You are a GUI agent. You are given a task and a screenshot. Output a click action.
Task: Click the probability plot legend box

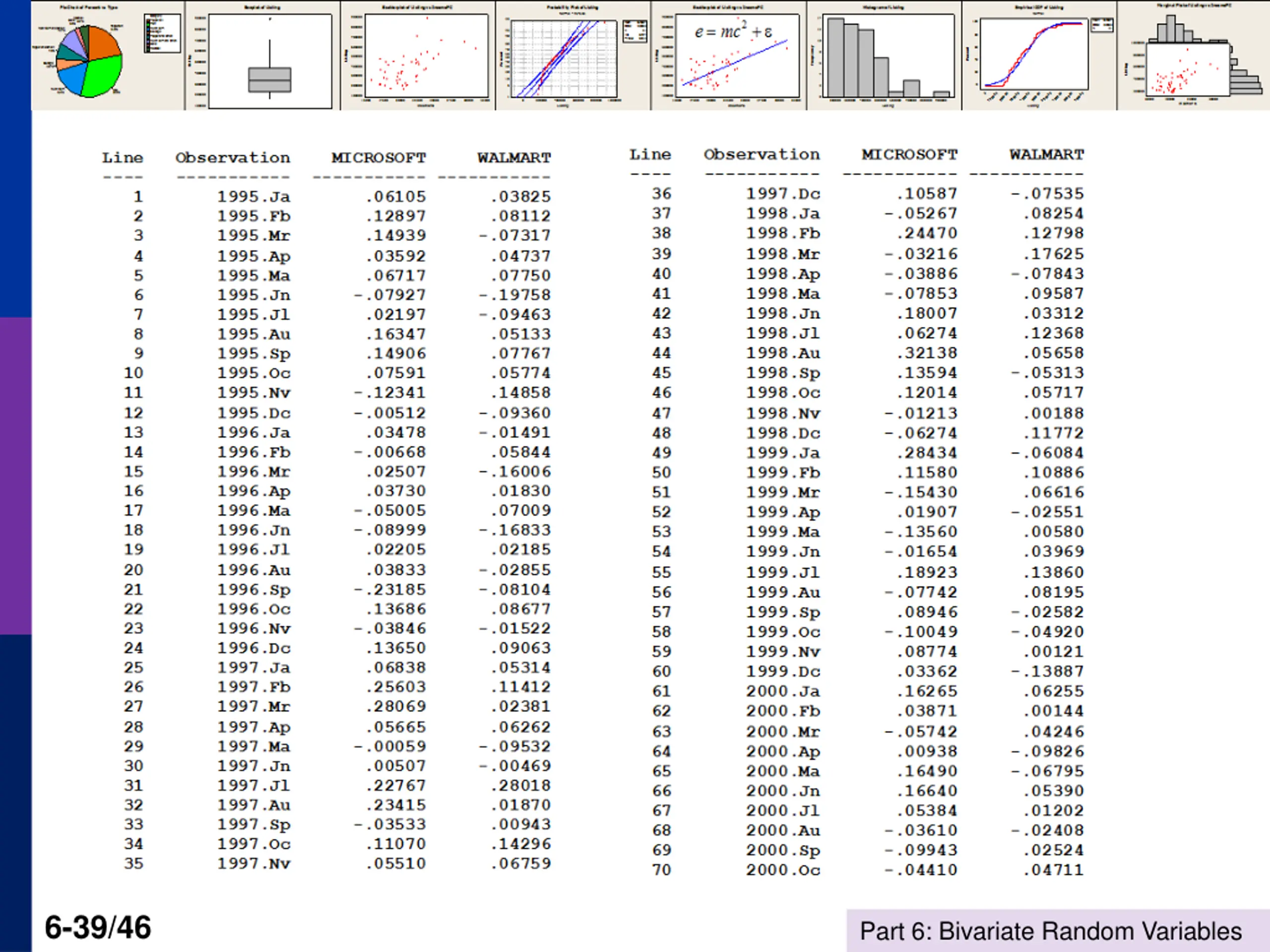(x=635, y=32)
